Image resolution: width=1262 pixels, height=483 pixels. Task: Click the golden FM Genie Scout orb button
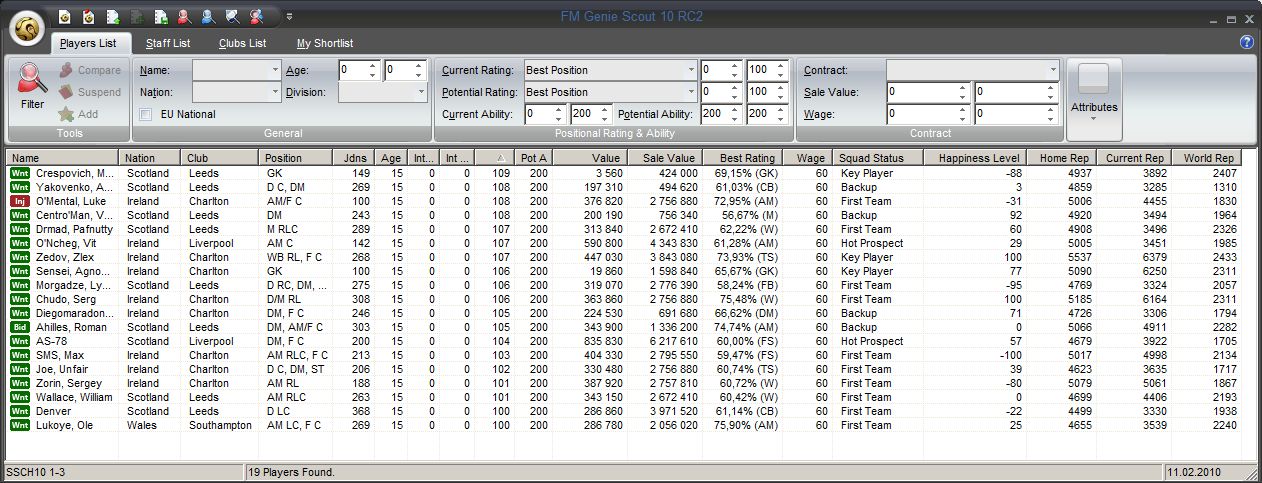[27, 27]
